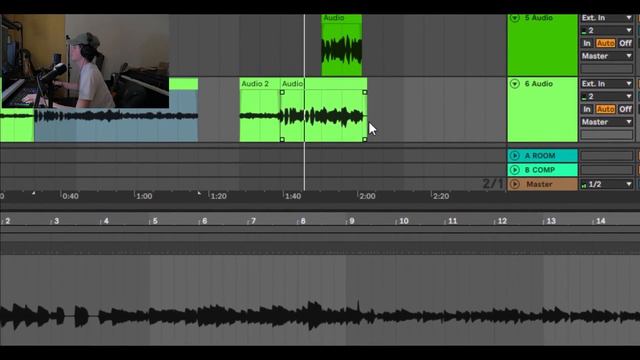Set 5 Audio monitor to Auto
This screenshot has height=360, width=640.
[605, 43]
